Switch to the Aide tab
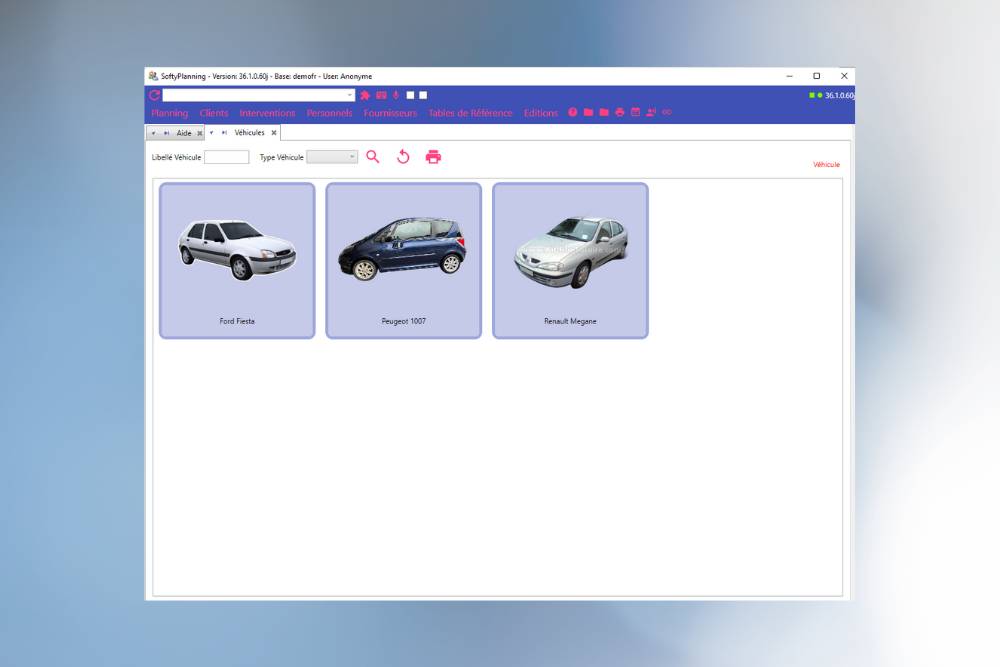Screen dimensions: 1000x667 184,133
